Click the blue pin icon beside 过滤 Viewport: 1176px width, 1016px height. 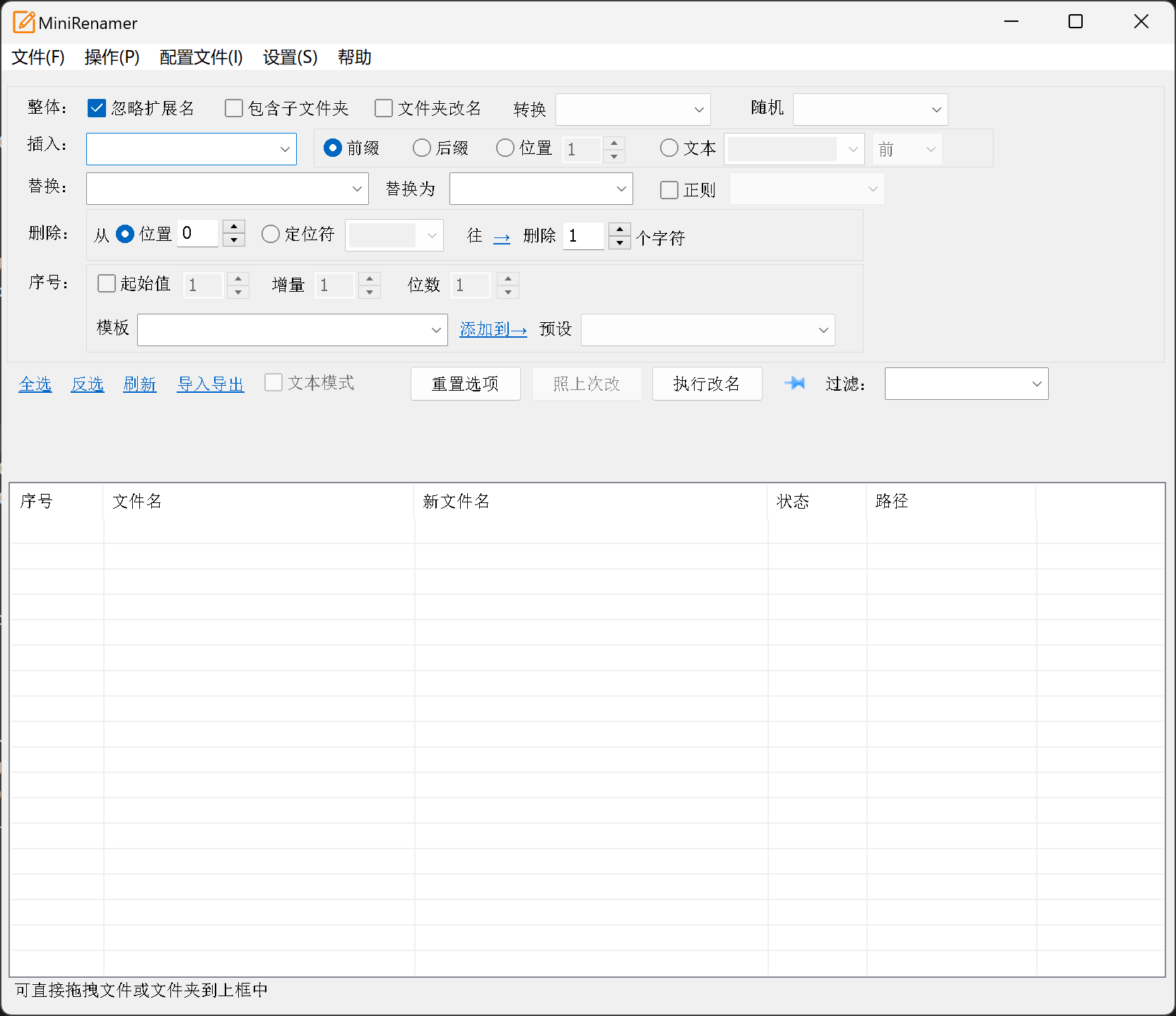795,383
